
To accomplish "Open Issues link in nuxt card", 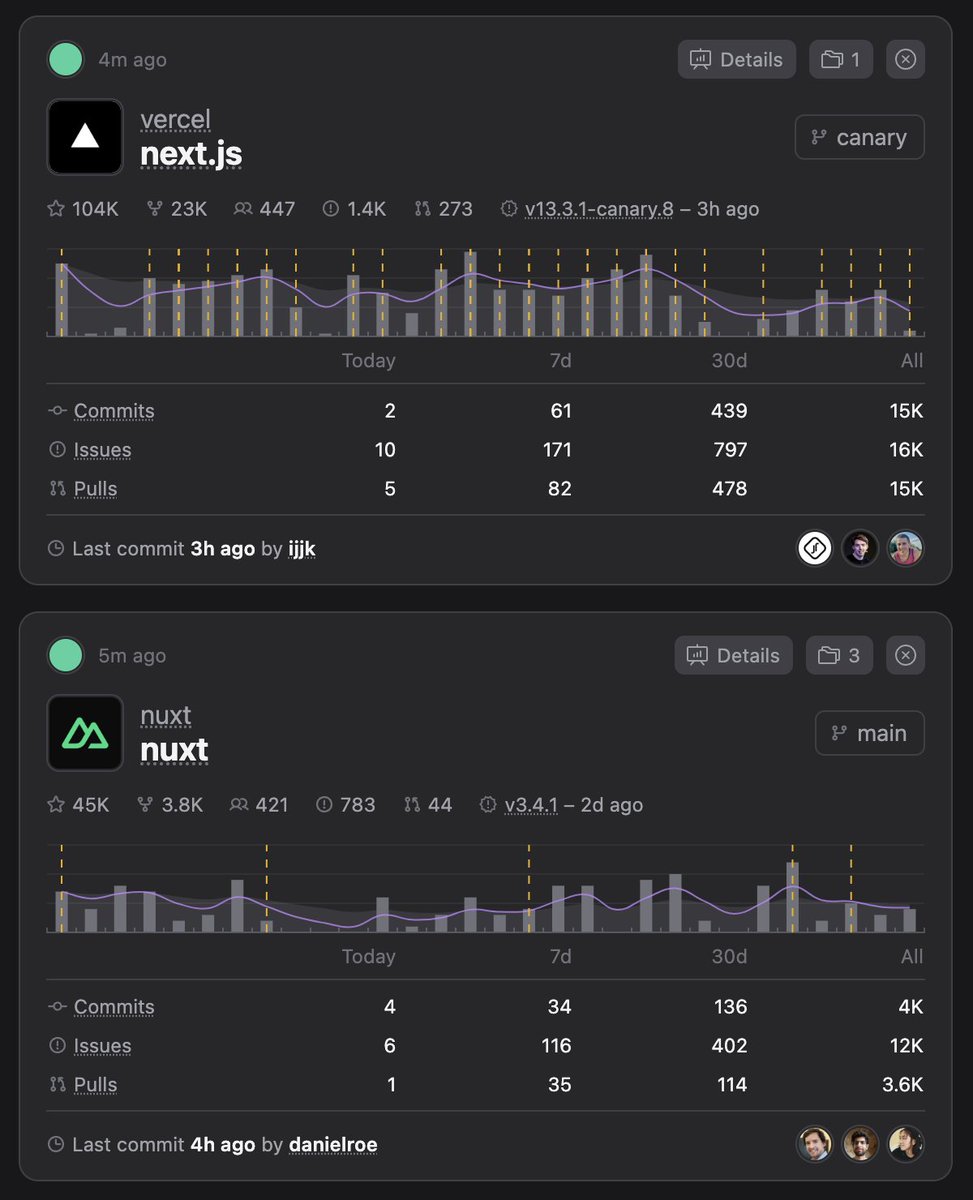I will 102,1046.
